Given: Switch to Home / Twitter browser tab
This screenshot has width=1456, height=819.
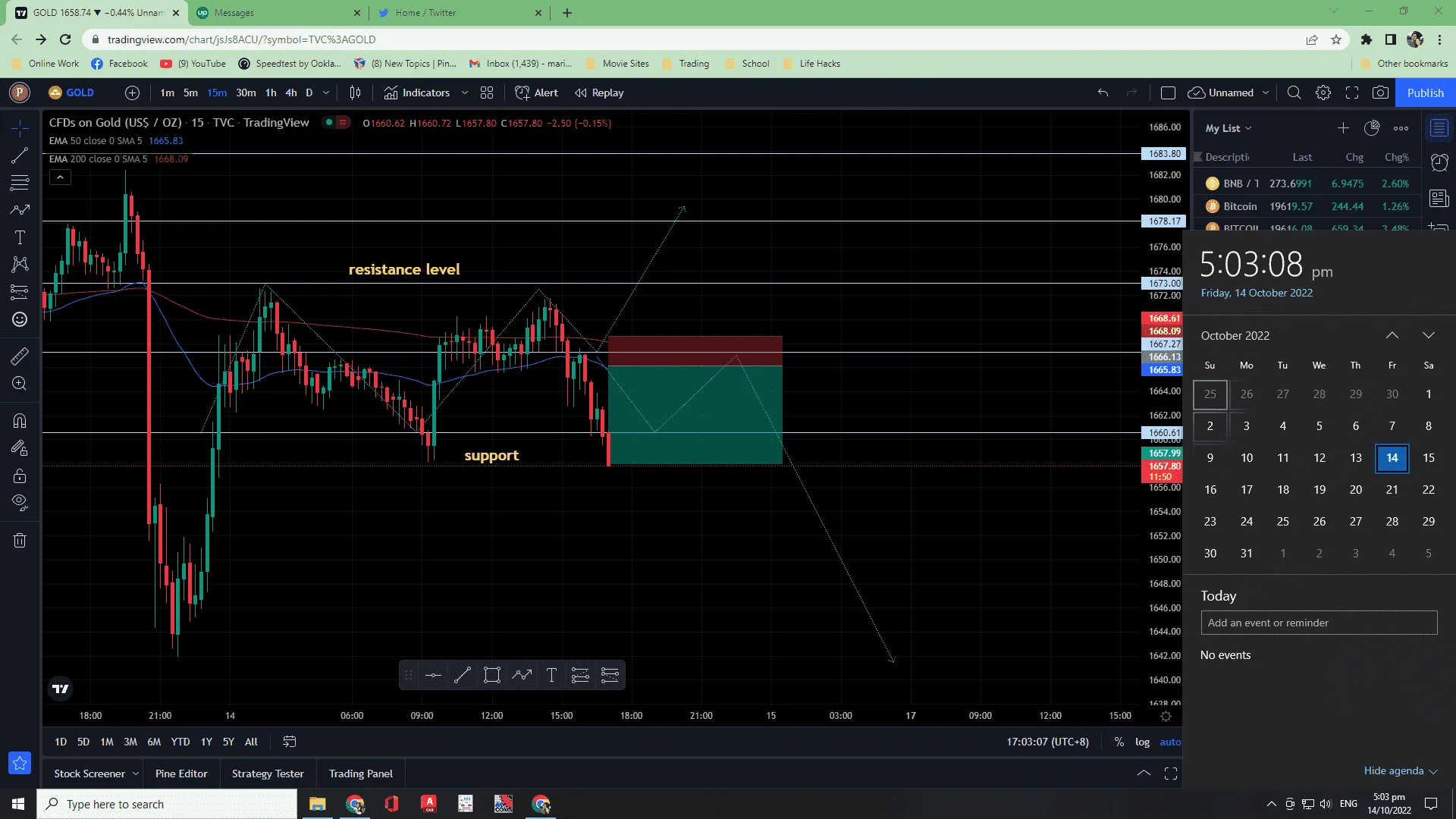Looking at the screenshot, I should point(459,13).
